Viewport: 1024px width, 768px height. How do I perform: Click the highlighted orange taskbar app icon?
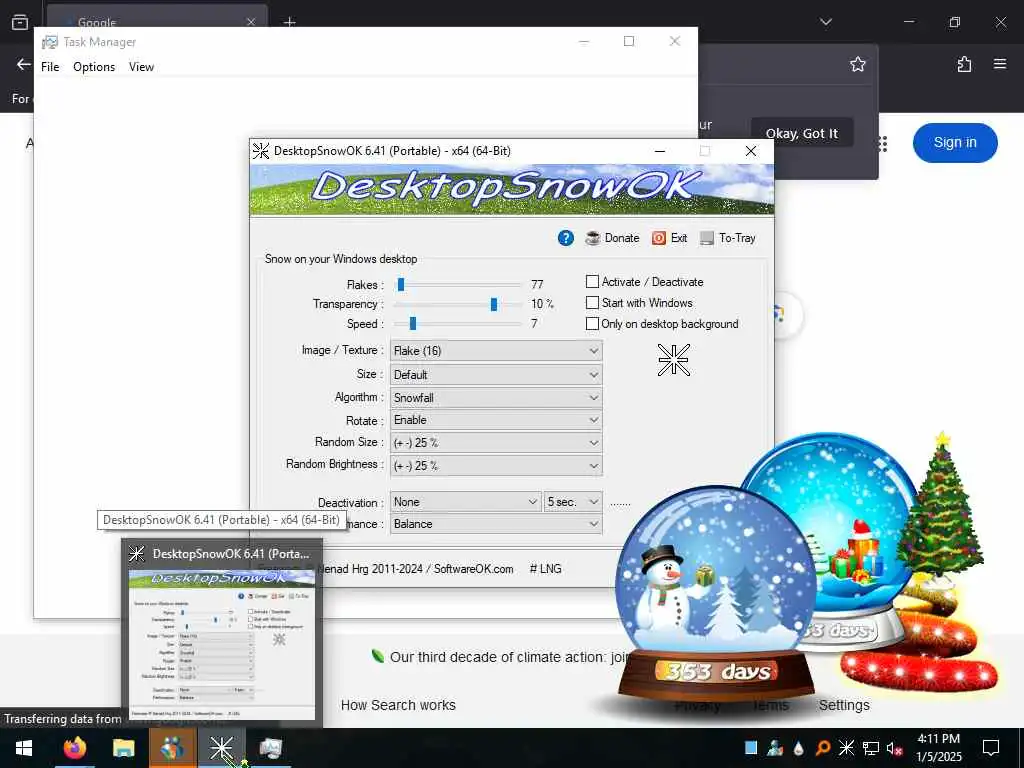pyautogui.click(x=172, y=748)
